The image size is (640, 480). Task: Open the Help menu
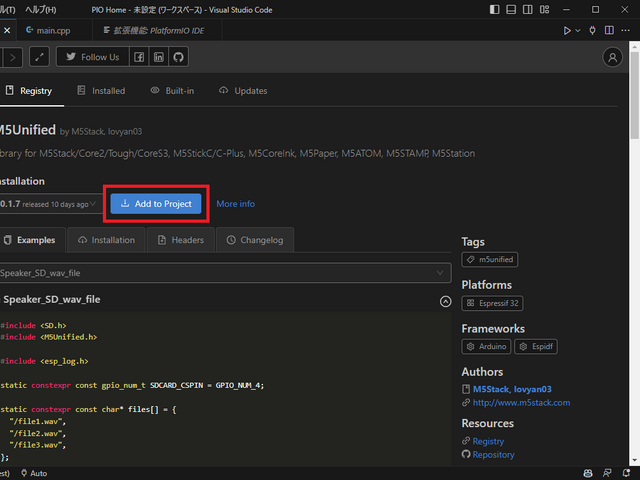click(x=41, y=9)
